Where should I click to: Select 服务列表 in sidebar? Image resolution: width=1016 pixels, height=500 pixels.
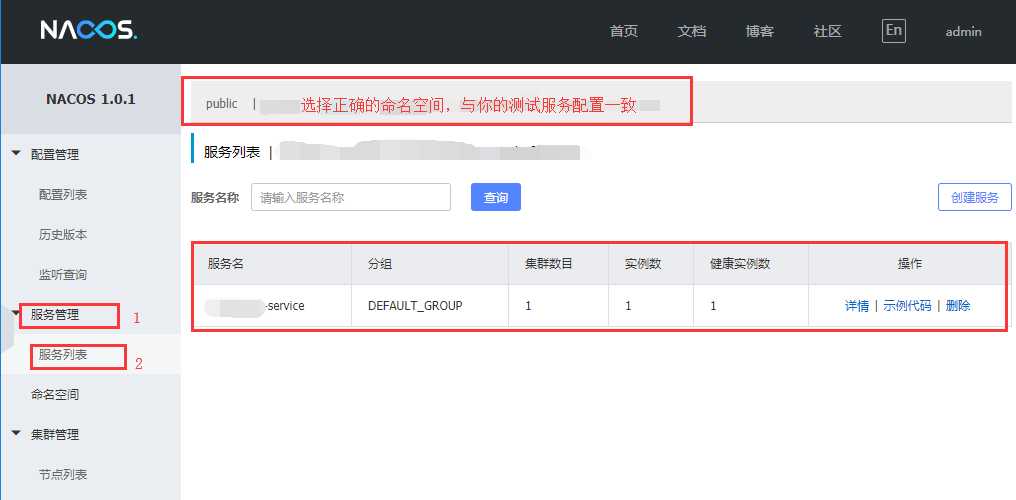pyautogui.click(x=63, y=355)
